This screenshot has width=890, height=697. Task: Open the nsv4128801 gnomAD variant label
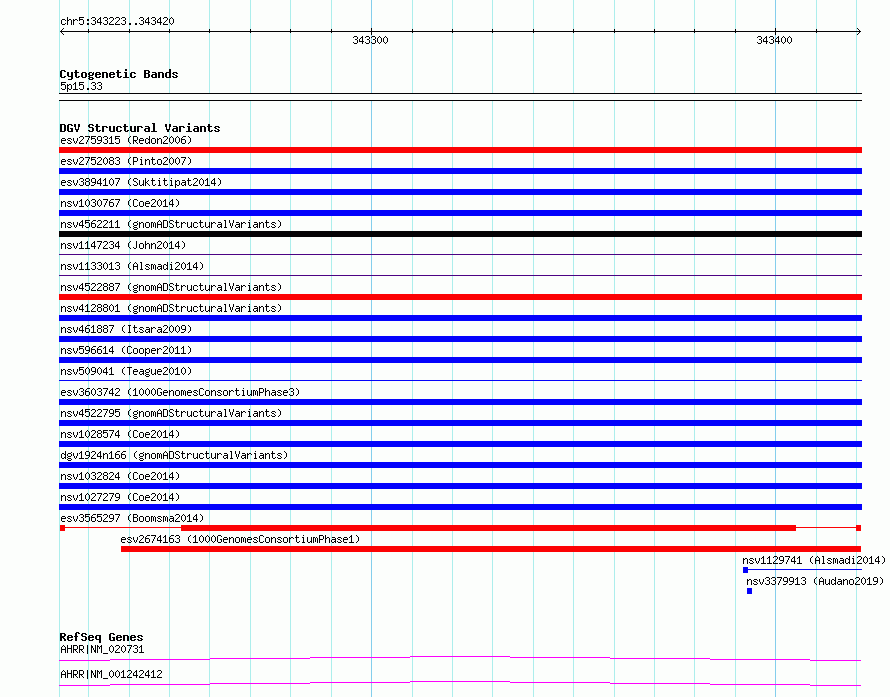[171, 308]
